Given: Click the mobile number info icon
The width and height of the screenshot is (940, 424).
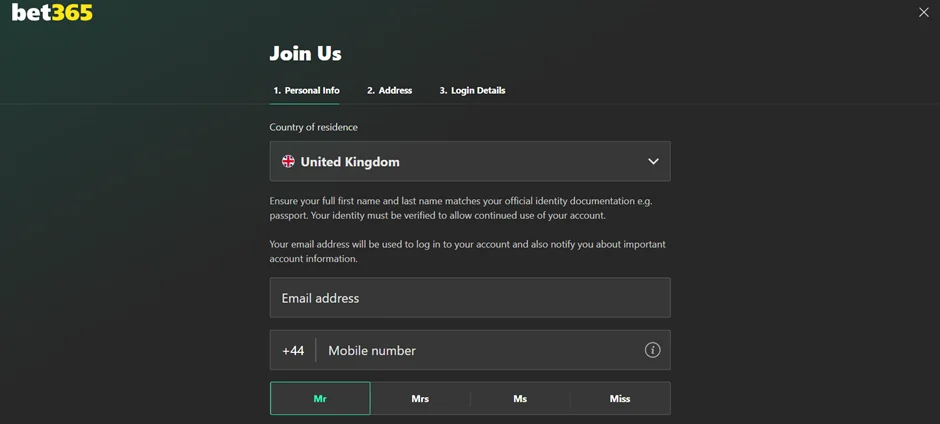Looking at the screenshot, I should 652,350.
